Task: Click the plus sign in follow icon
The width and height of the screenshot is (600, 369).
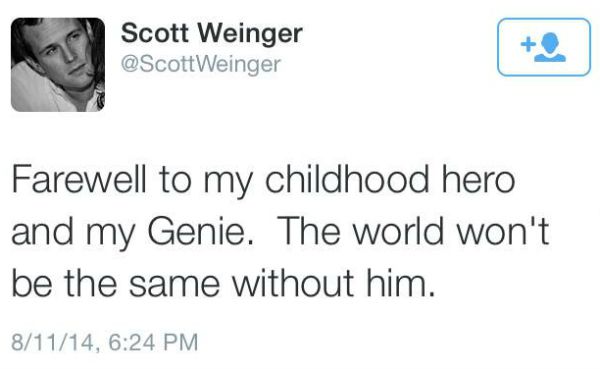Action: tap(528, 44)
